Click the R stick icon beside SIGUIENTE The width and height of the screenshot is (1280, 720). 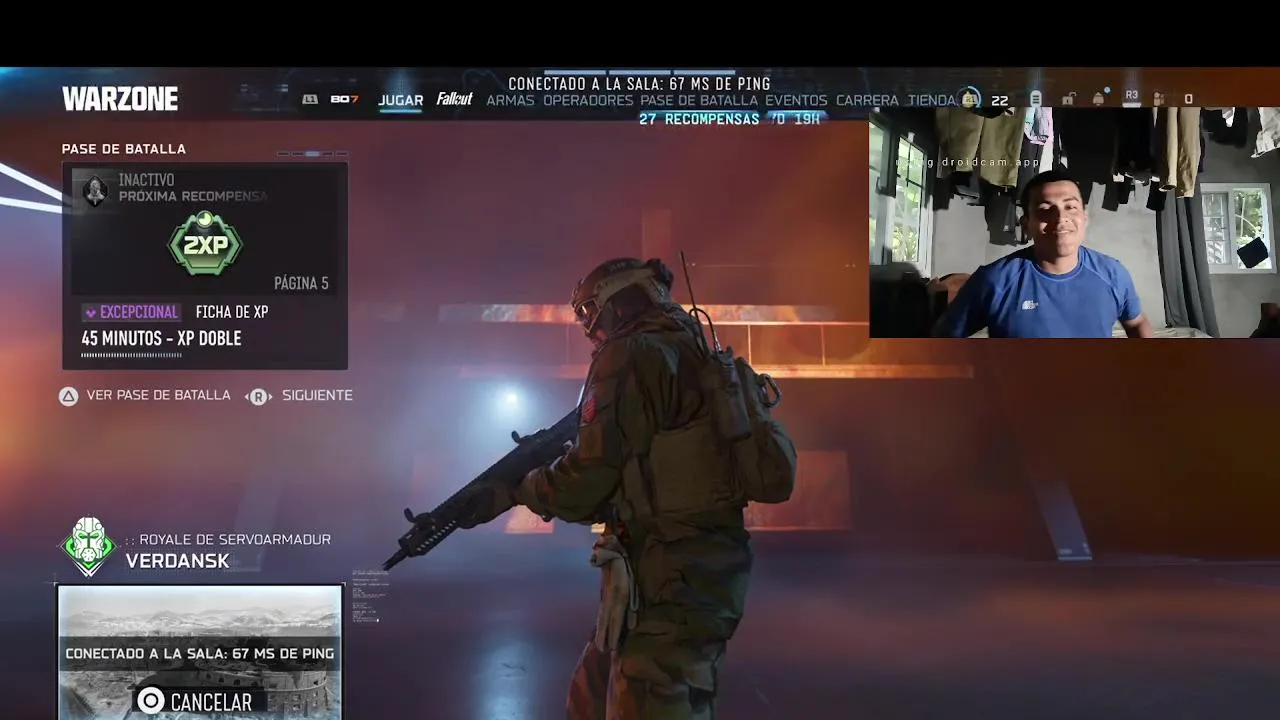(x=259, y=396)
